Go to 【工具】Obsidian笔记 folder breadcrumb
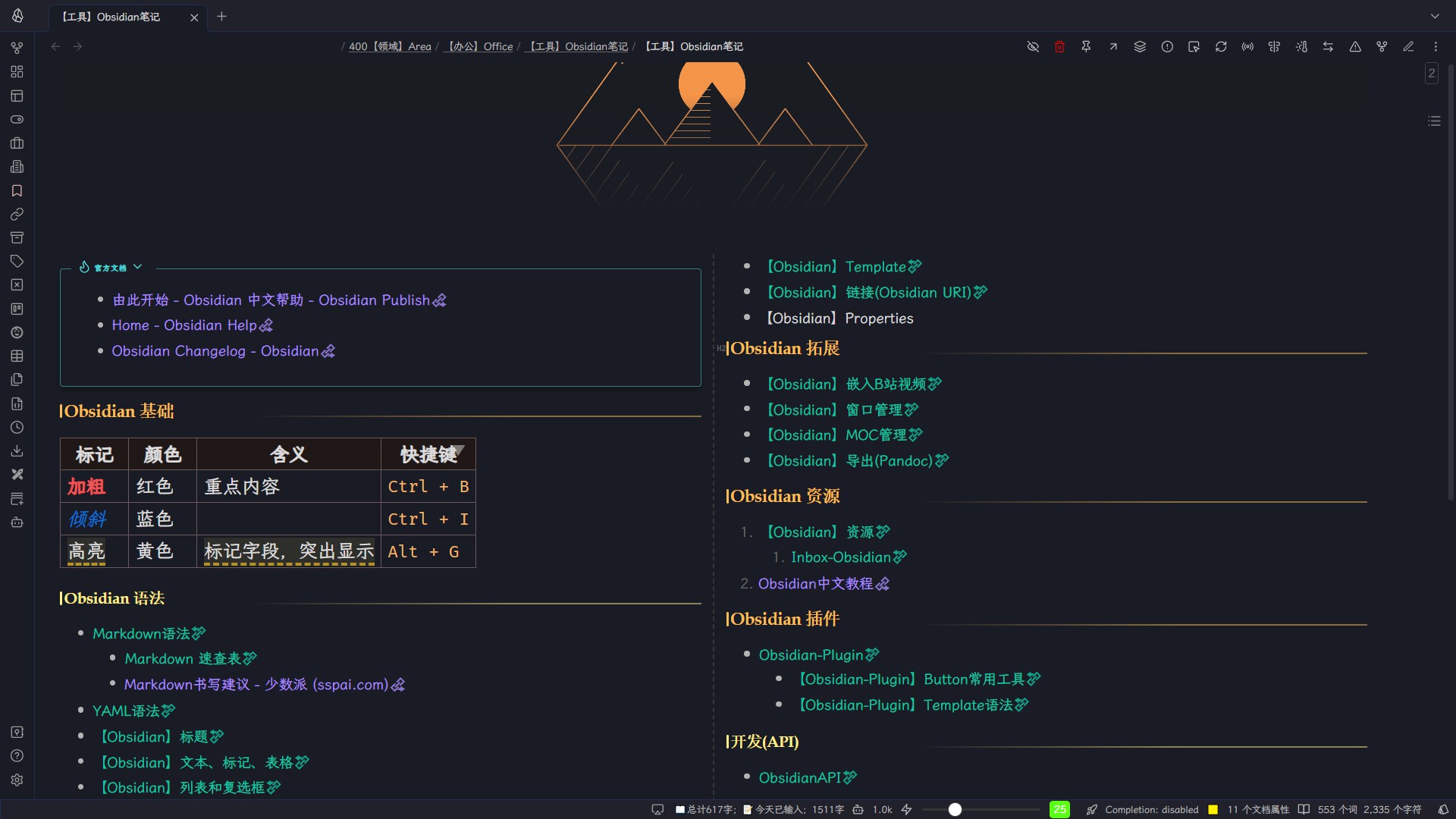1456x819 pixels. click(576, 46)
